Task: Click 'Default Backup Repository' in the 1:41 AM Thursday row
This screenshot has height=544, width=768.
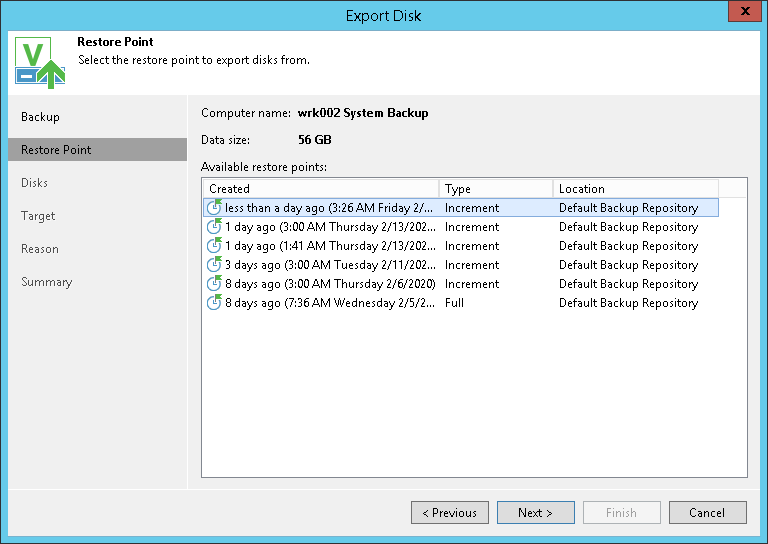Action: (628, 246)
